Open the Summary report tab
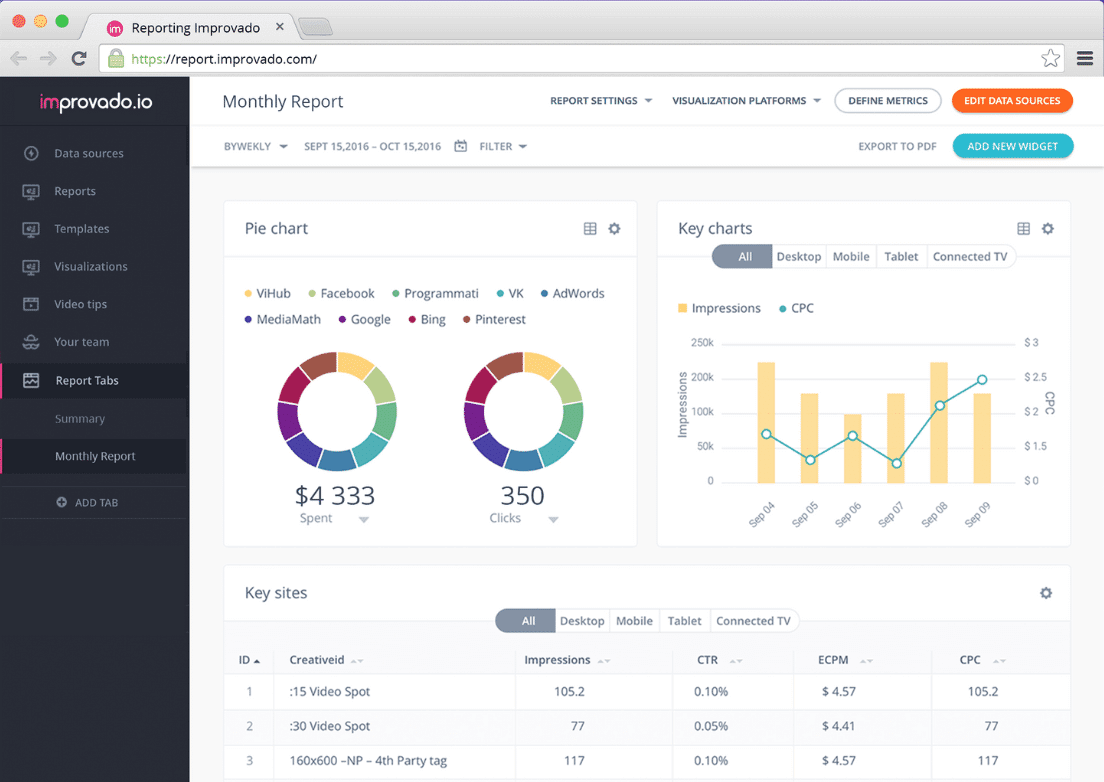Viewport: 1104px width, 782px height. tap(80, 419)
